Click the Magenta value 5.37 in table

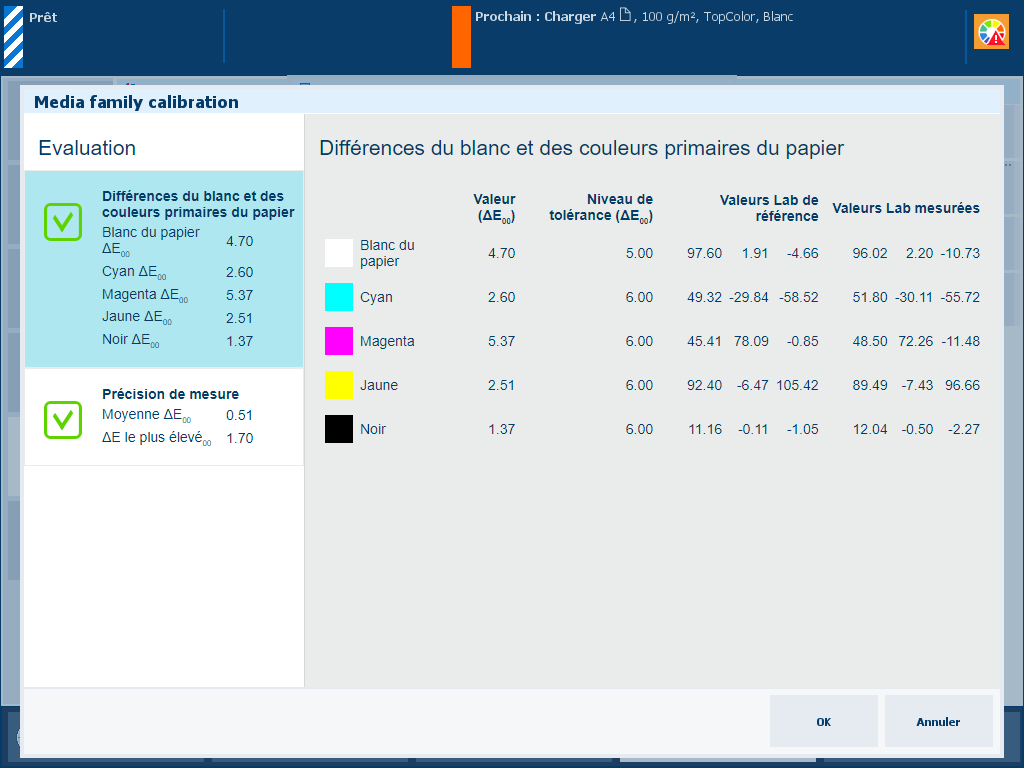point(501,341)
